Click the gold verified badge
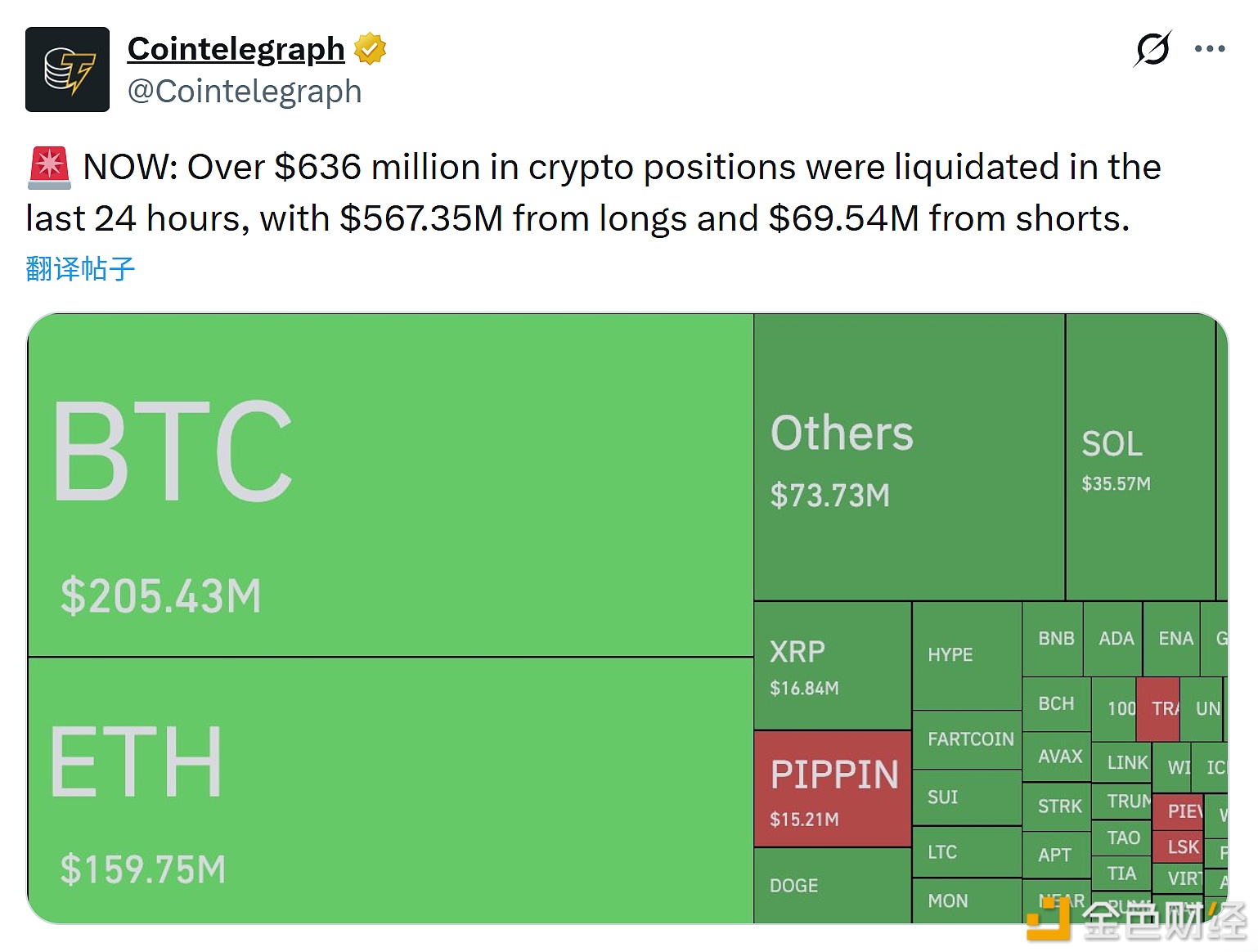This screenshot has height=952, width=1258. point(370,49)
